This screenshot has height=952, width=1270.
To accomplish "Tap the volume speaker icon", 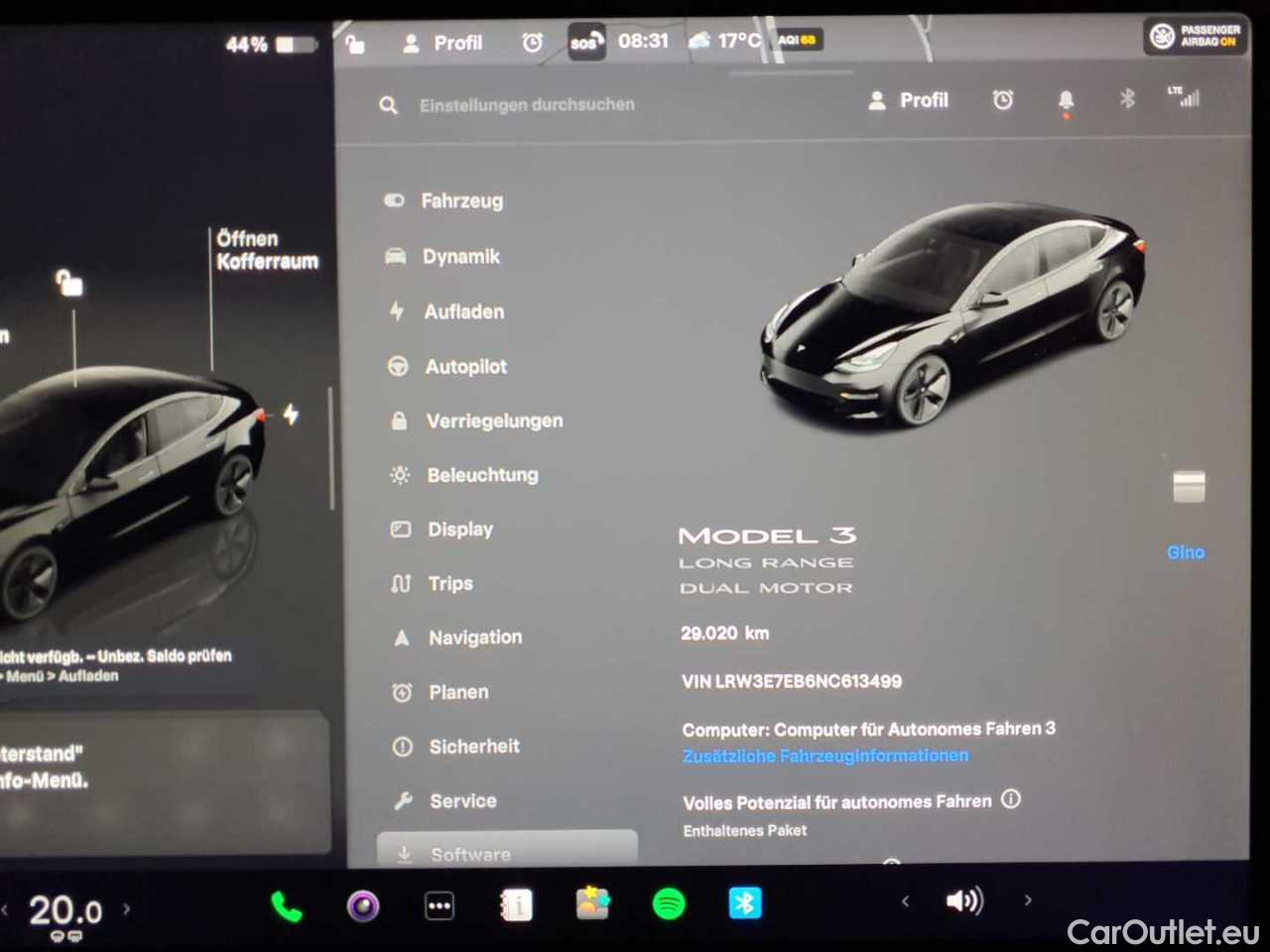I will (x=964, y=900).
